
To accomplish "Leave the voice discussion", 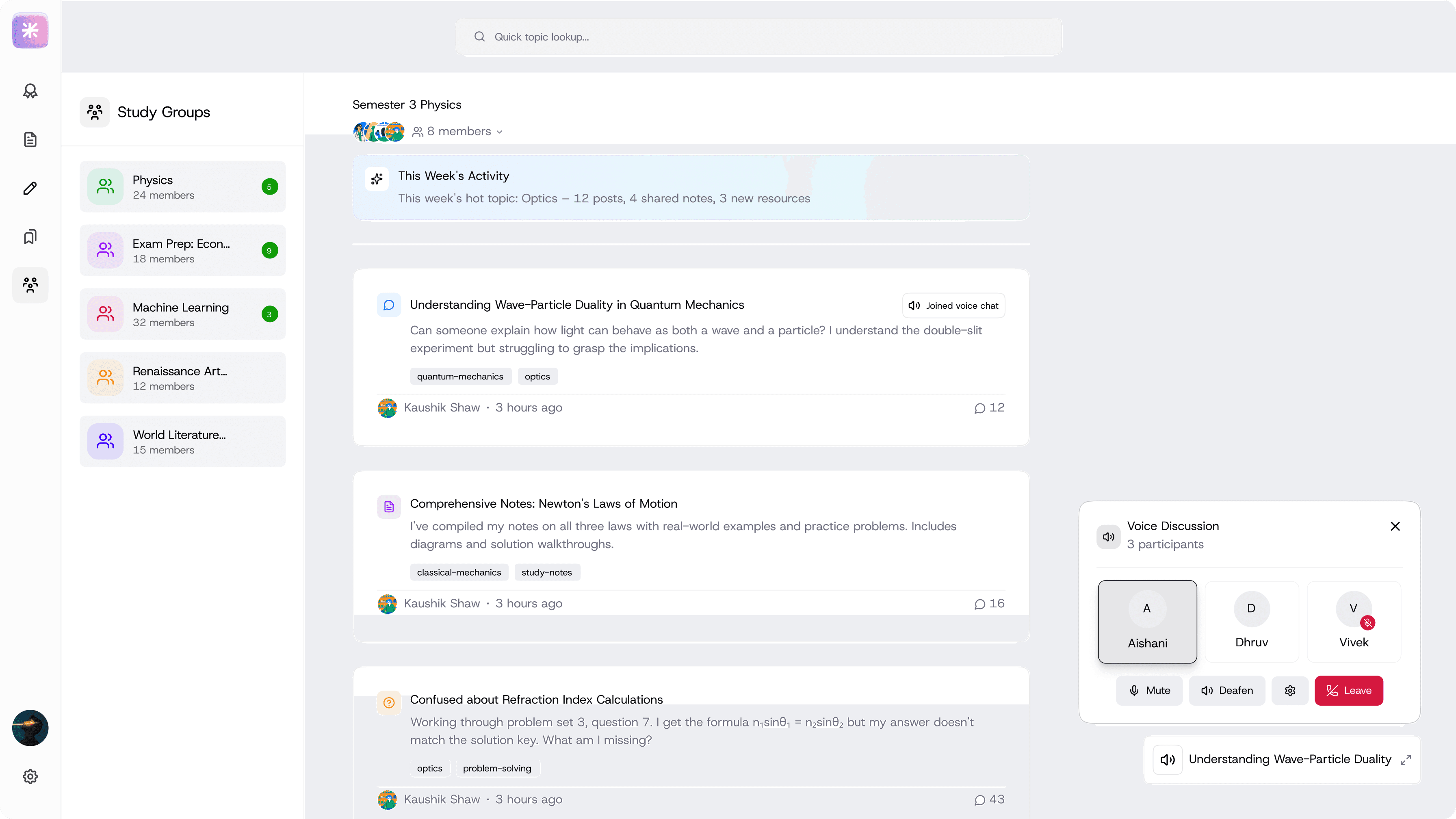I will (x=1349, y=690).
